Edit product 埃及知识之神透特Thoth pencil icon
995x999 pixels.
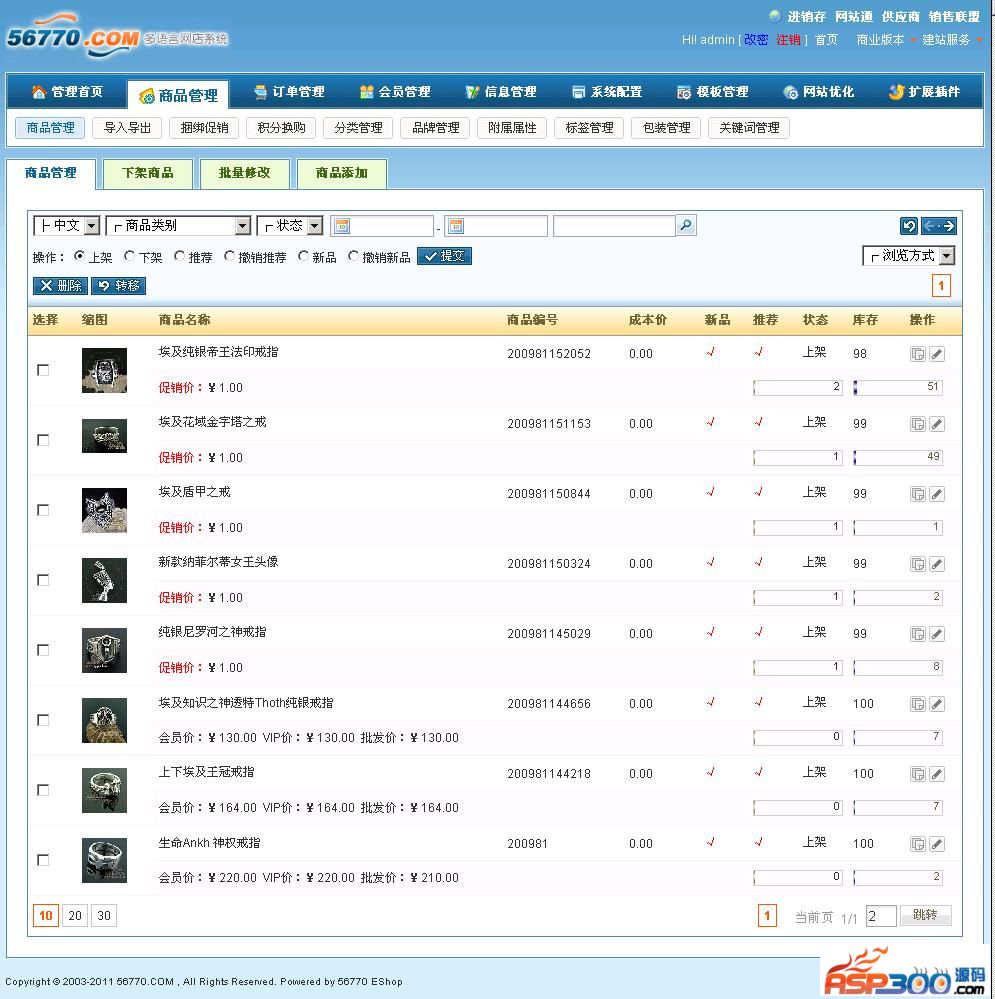(936, 705)
